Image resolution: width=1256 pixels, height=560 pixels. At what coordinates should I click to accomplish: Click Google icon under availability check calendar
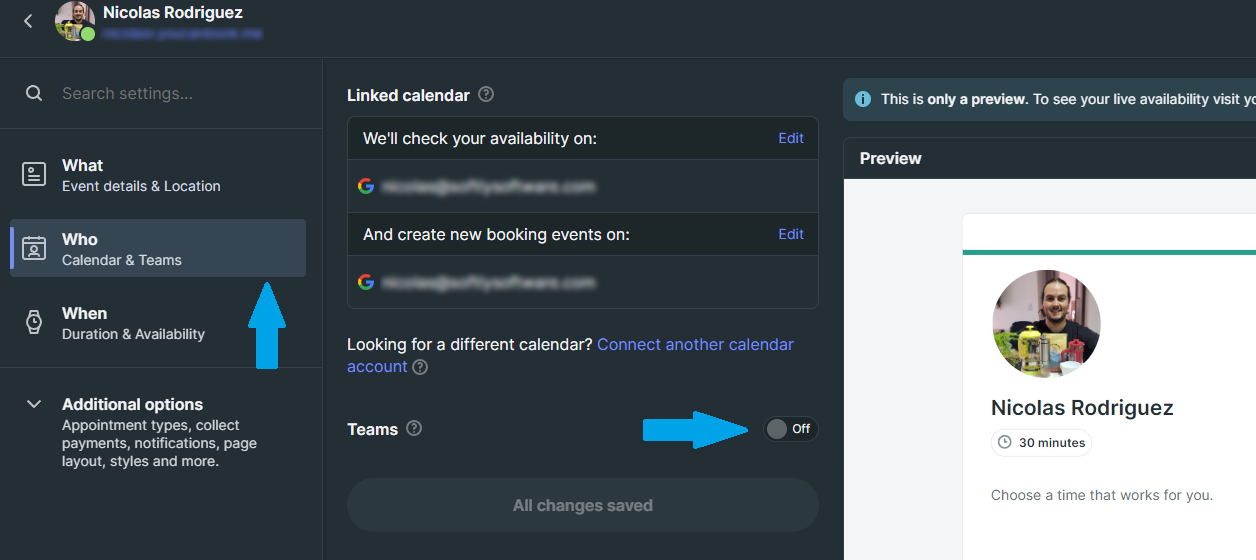[x=366, y=186]
